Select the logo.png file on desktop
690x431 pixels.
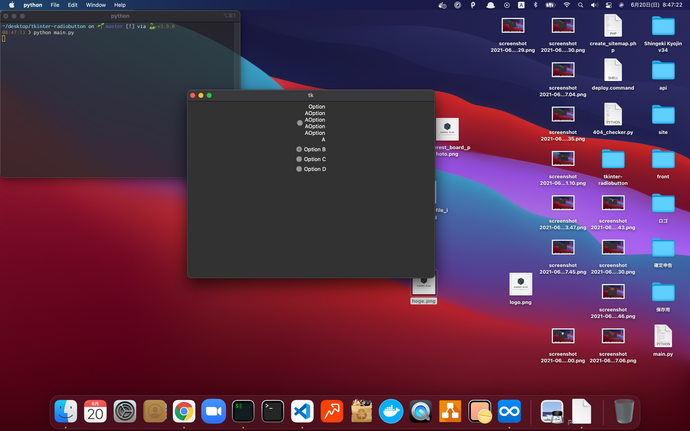tap(521, 288)
